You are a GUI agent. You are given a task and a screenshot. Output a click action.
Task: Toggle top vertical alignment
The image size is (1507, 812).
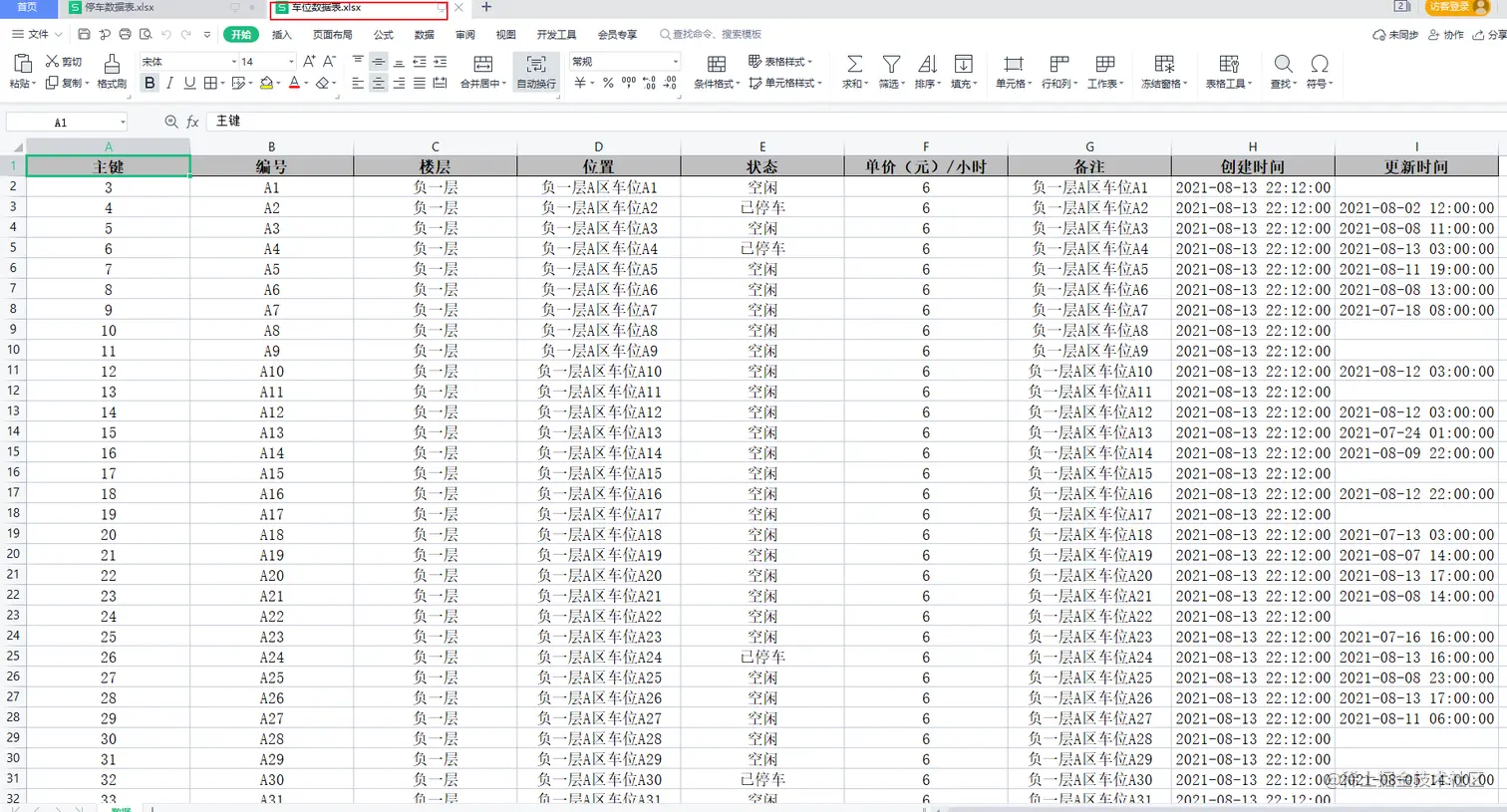[358, 61]
